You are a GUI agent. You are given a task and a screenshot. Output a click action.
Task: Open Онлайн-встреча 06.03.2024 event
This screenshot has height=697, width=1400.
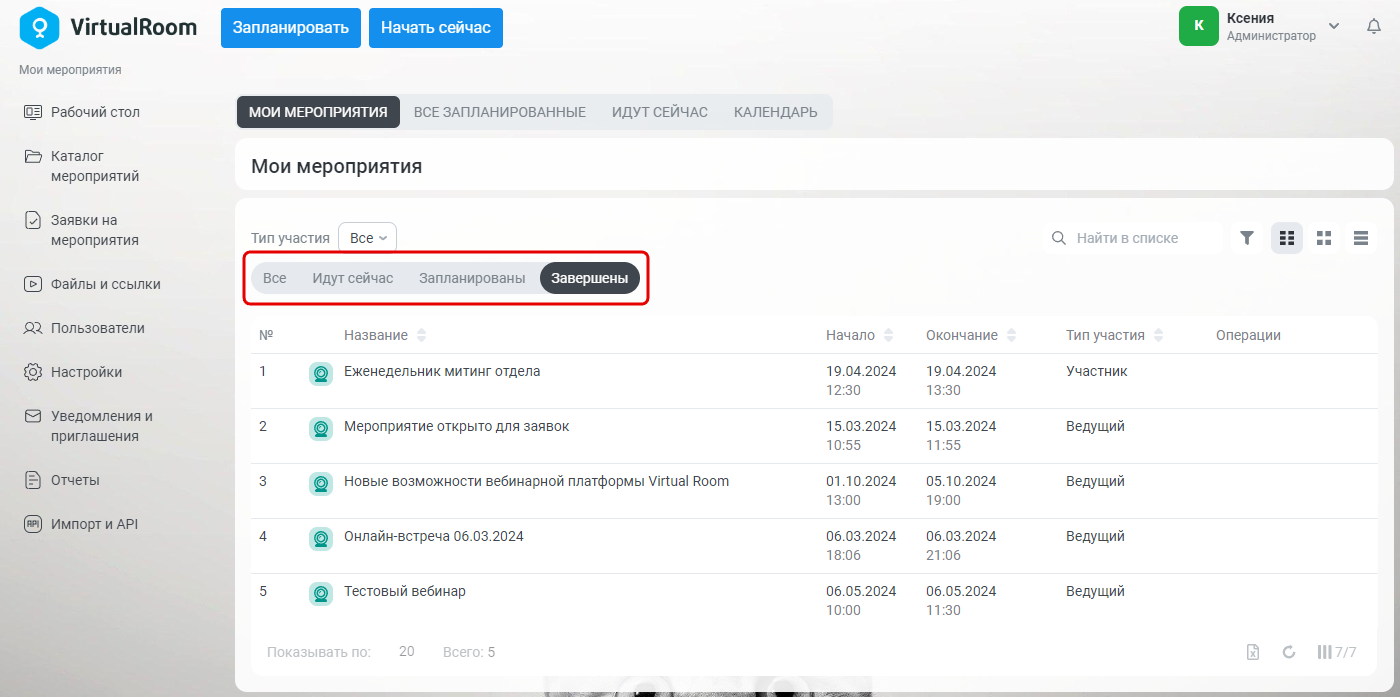434,536
